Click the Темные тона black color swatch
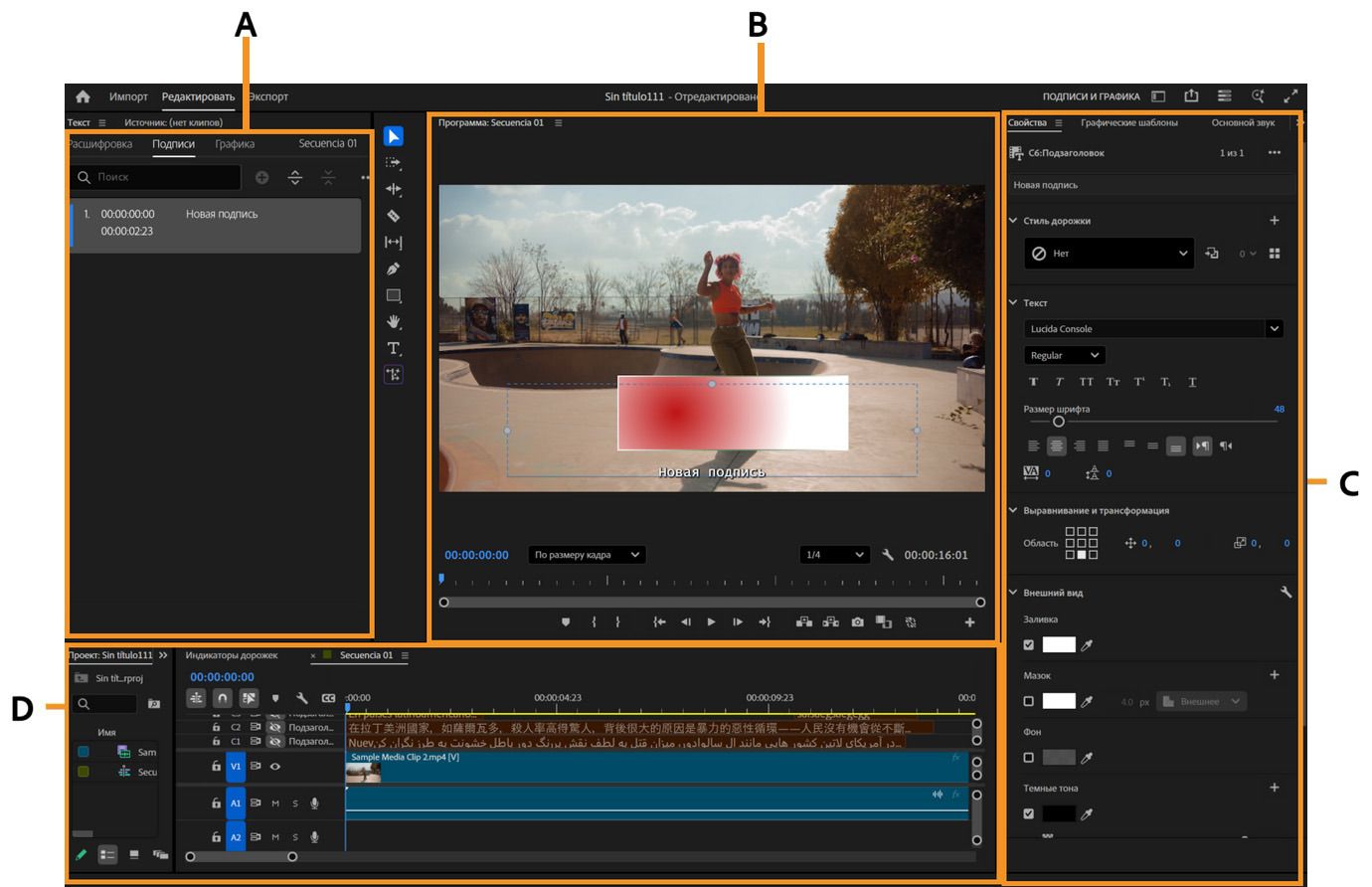1372x887 pixels. (1058, 813)
